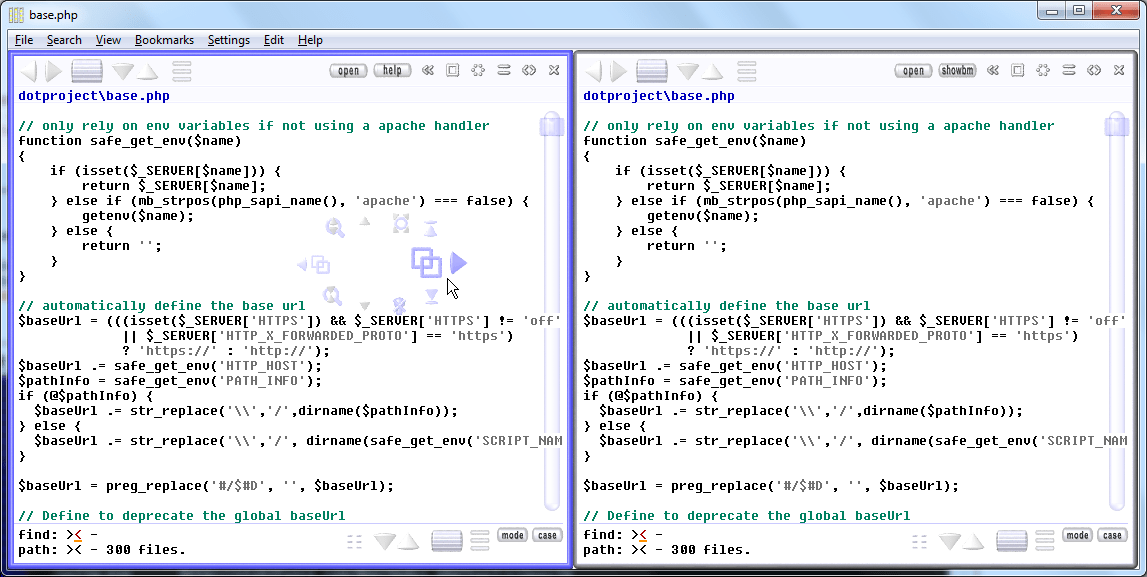Go back with left pane's left arrow
This screenshot has height=577, width=1147.
coord(29,71)
